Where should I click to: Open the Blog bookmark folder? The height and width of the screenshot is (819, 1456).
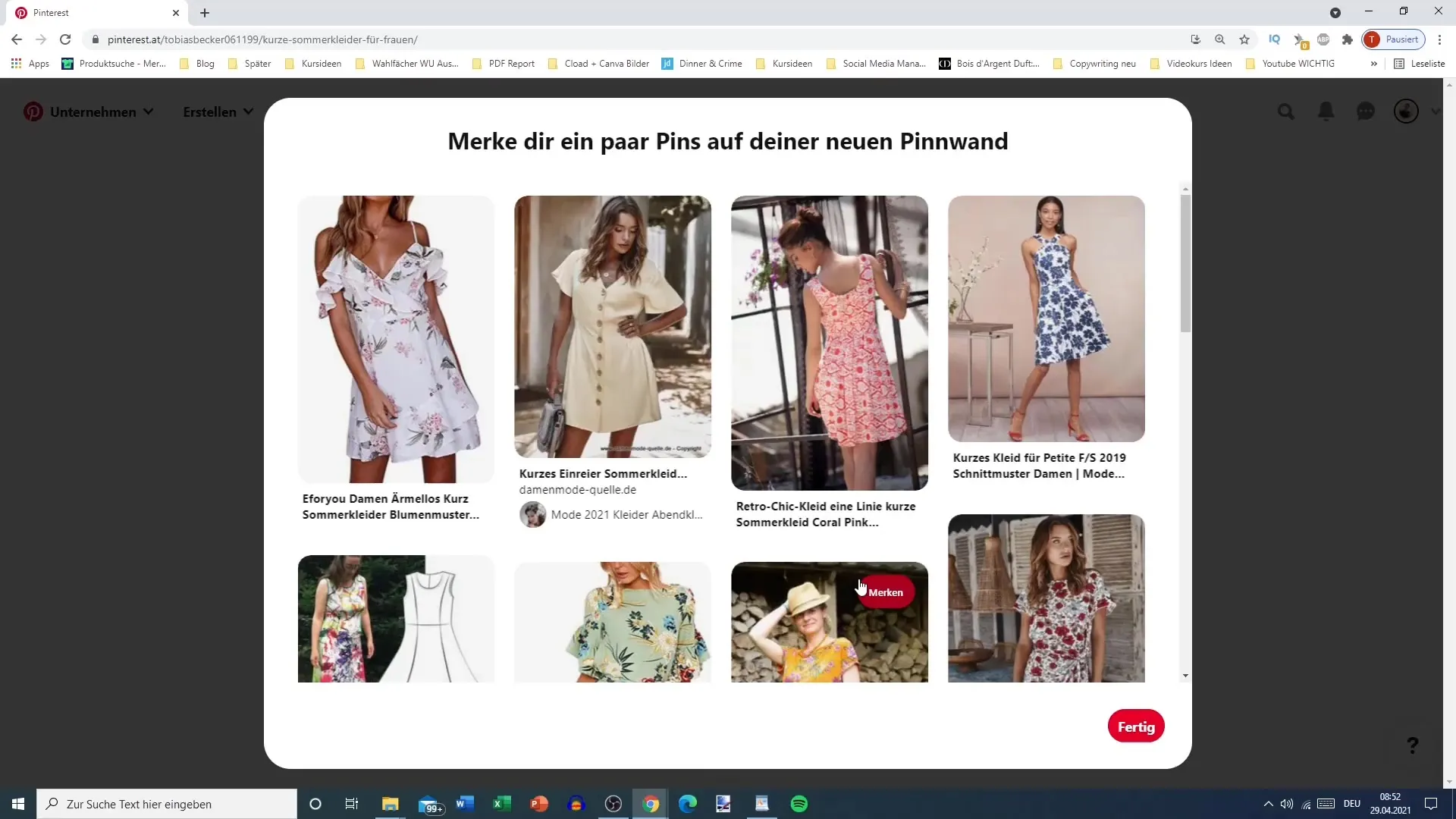click(197, 64)
